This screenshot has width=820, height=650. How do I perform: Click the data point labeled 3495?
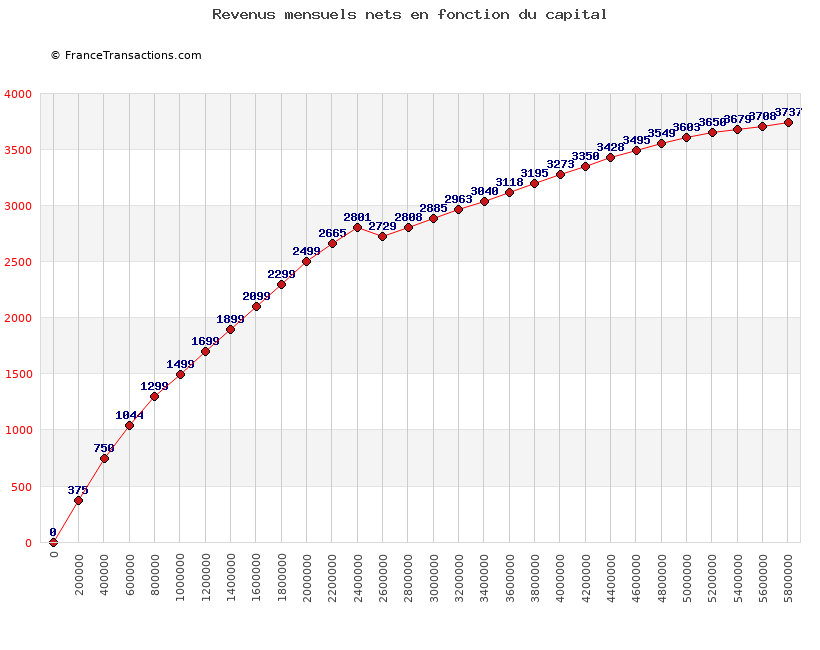[636, 151]
